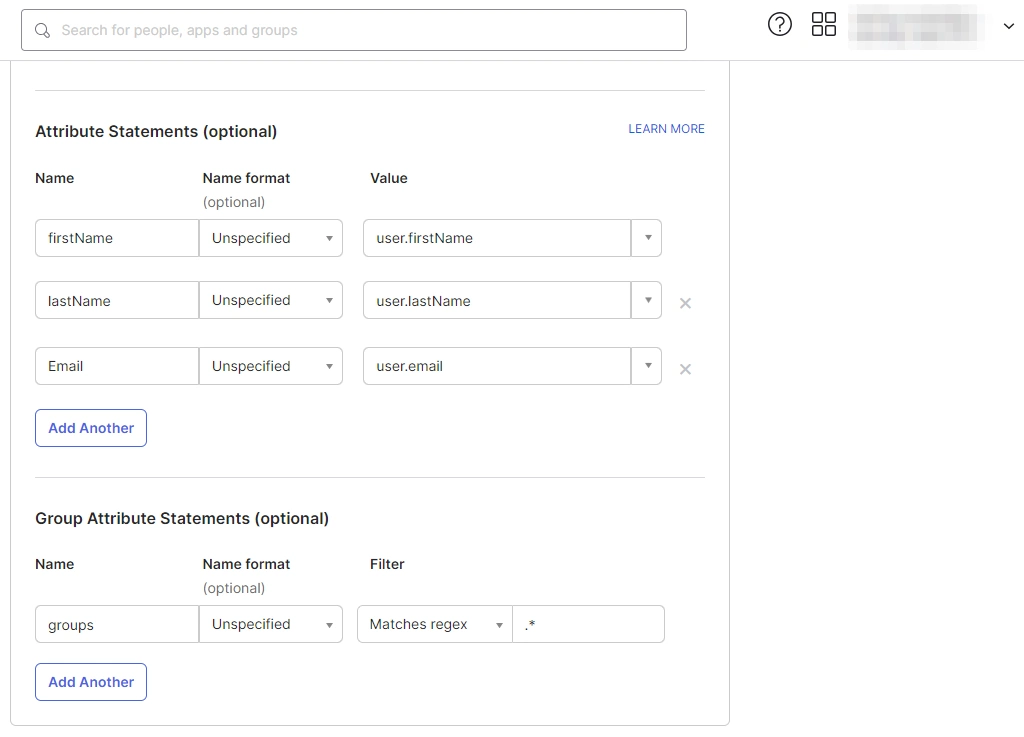Click the Filter column label

(387, 564)
